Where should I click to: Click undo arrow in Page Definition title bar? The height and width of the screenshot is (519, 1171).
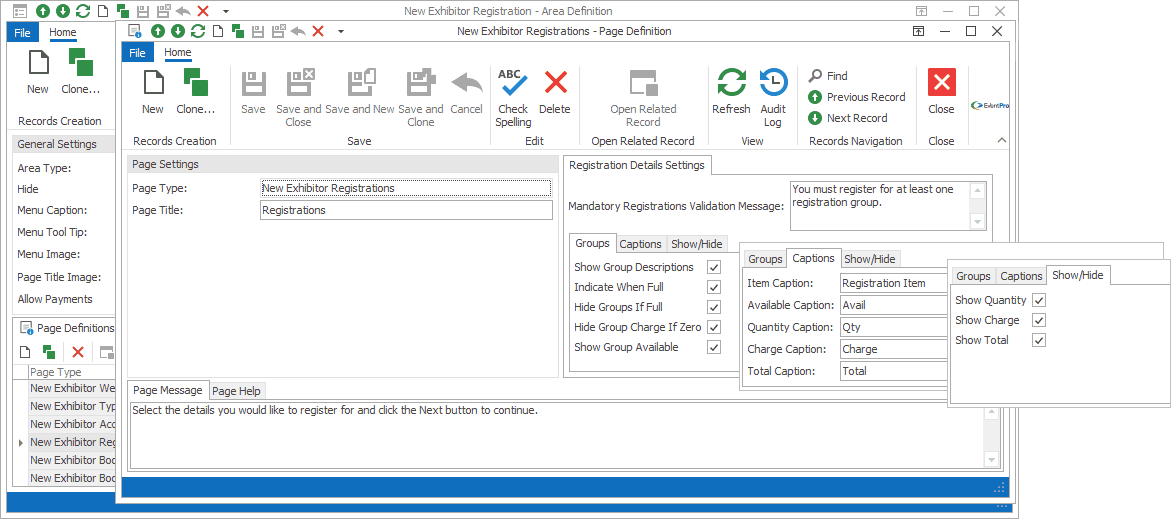tap(298, 31)
